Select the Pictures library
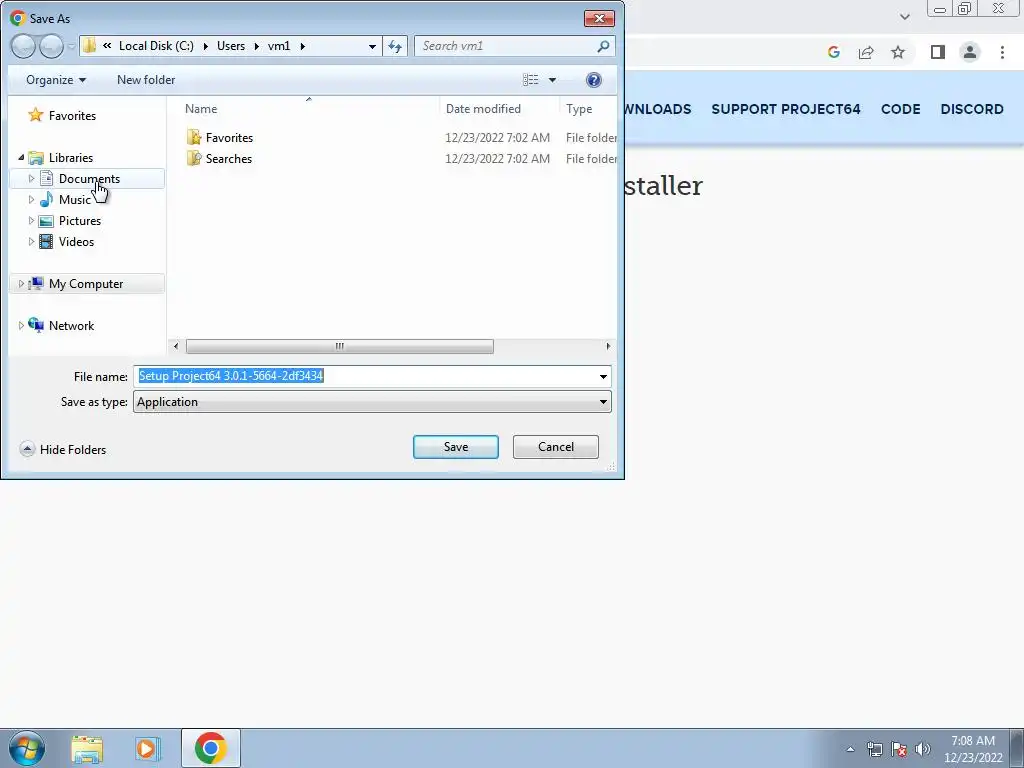This screenshot has height=768, width=1024. pyautogui.click(x=80, y=221)
